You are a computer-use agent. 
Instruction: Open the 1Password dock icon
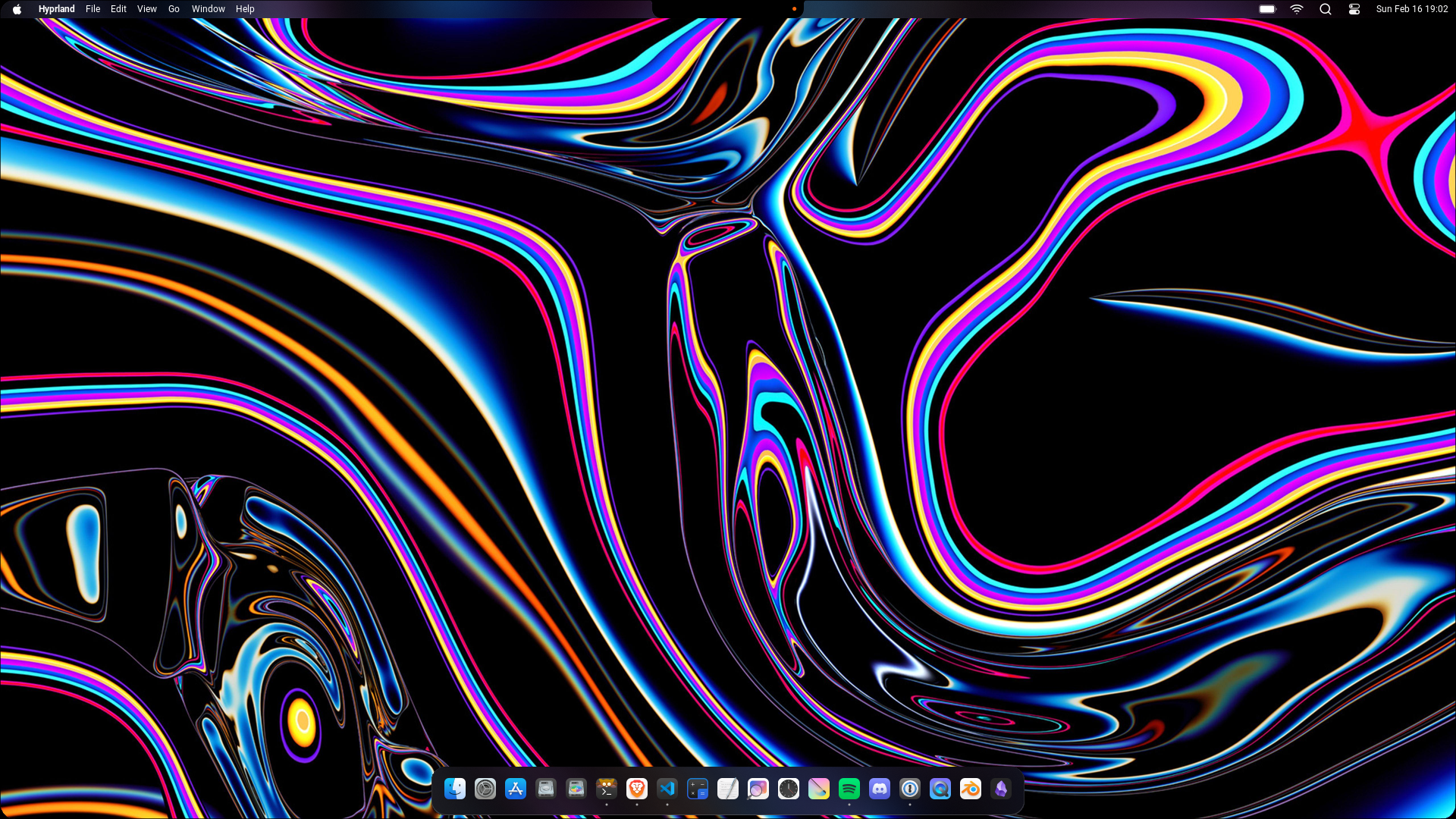(910, 789)
